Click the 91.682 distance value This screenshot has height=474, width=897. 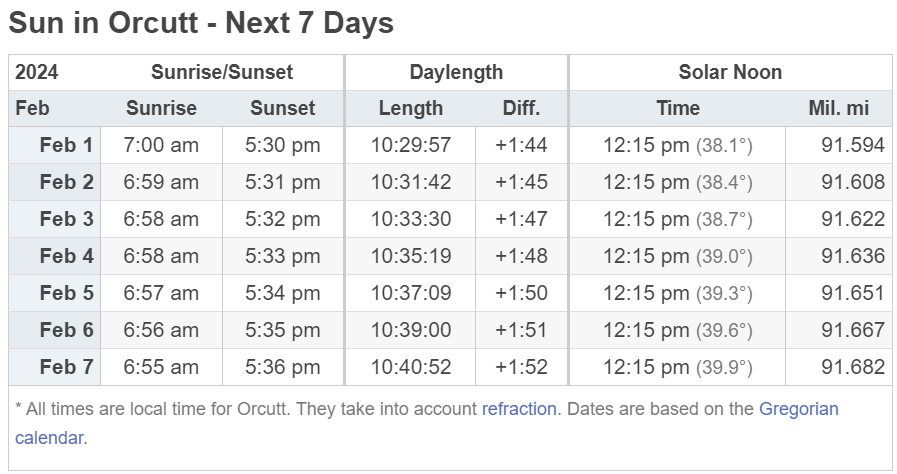click(x=852, y=367)
